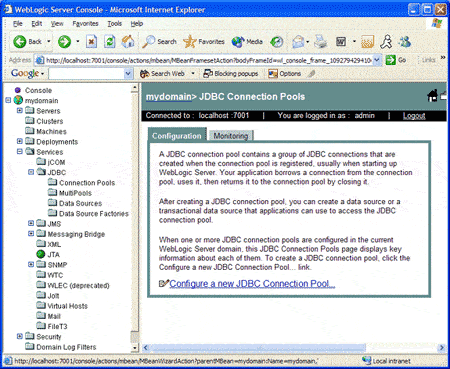Click the mydomain breadcrumb link
This screenshot has height=369, width=450.
point(169,97)
